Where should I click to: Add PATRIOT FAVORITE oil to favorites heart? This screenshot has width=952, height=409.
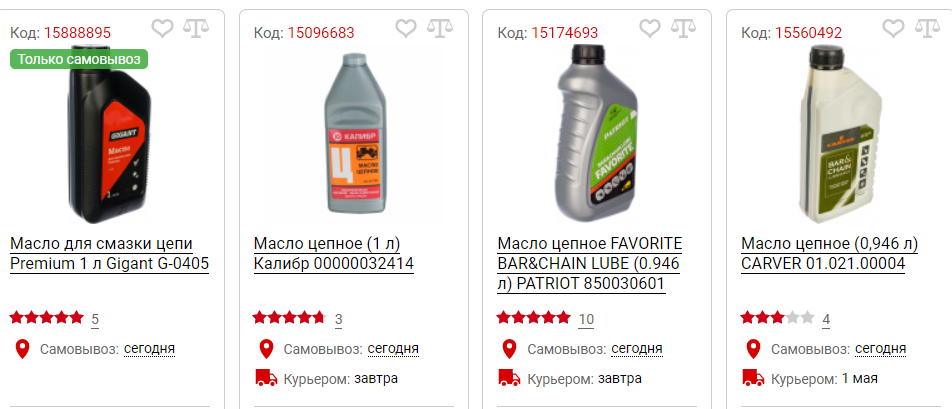tap(650, 28)
